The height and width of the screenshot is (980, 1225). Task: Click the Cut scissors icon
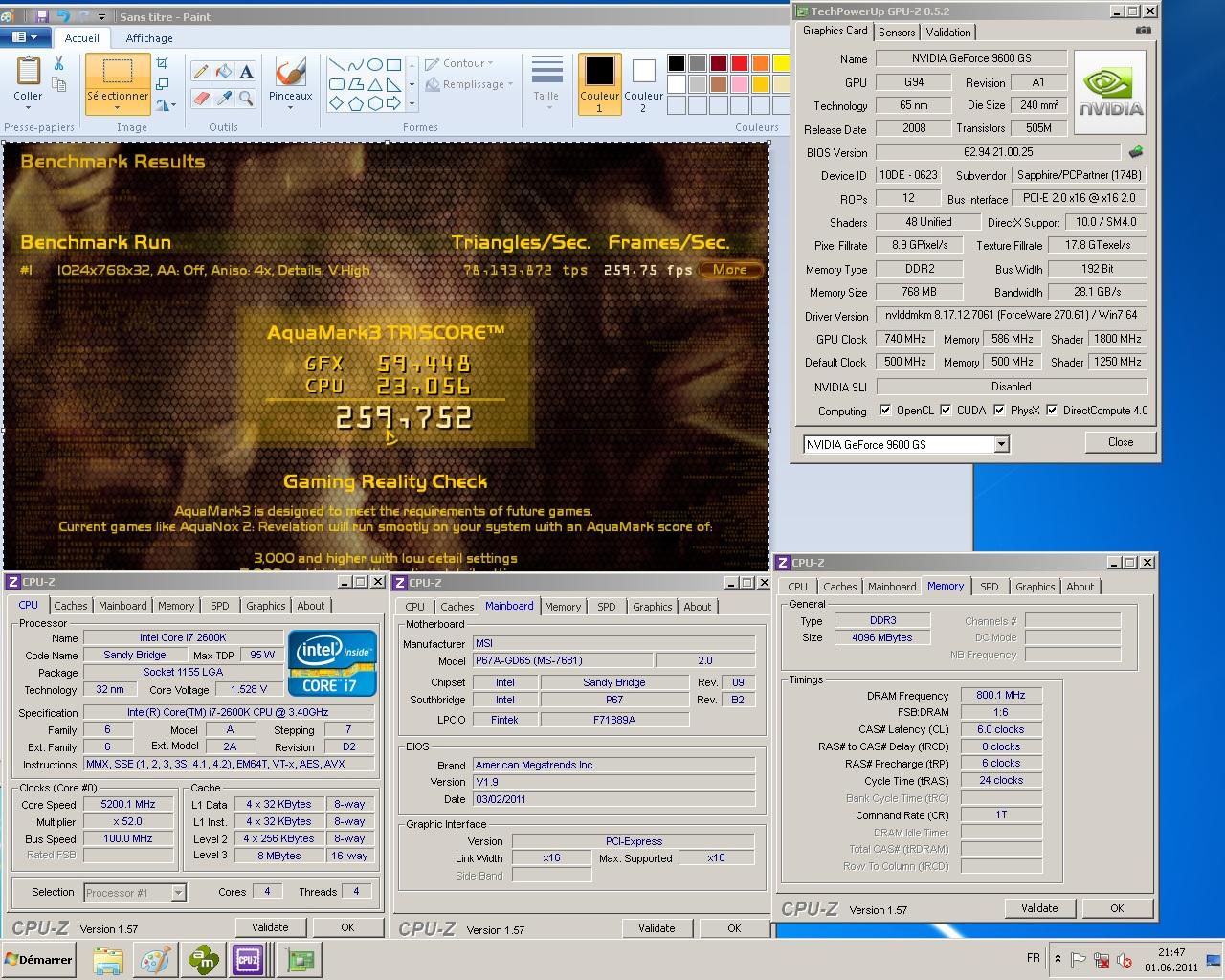point(58,64)
